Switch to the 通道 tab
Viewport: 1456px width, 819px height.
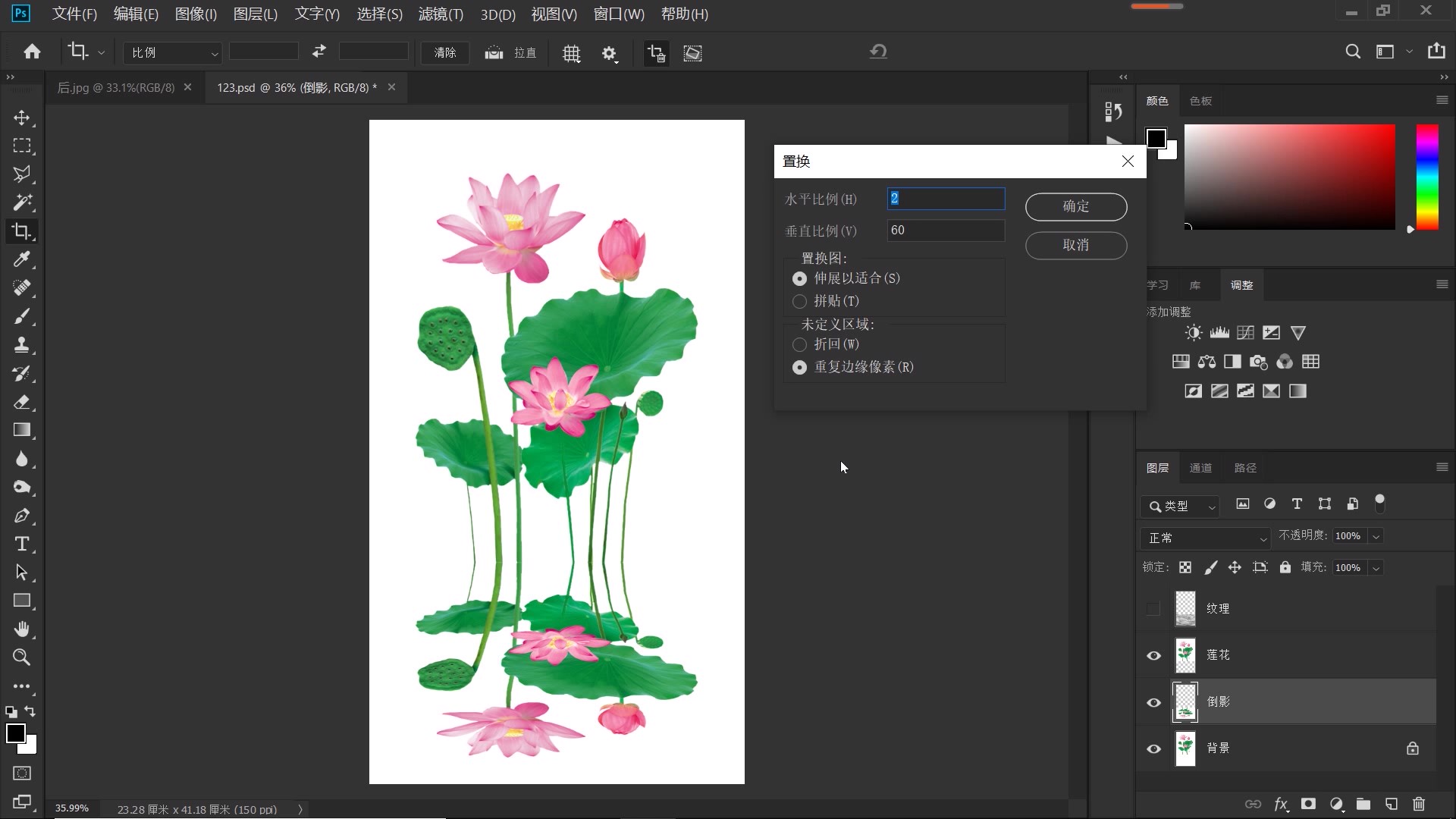pyautogui.click(x=1200, y=468)
